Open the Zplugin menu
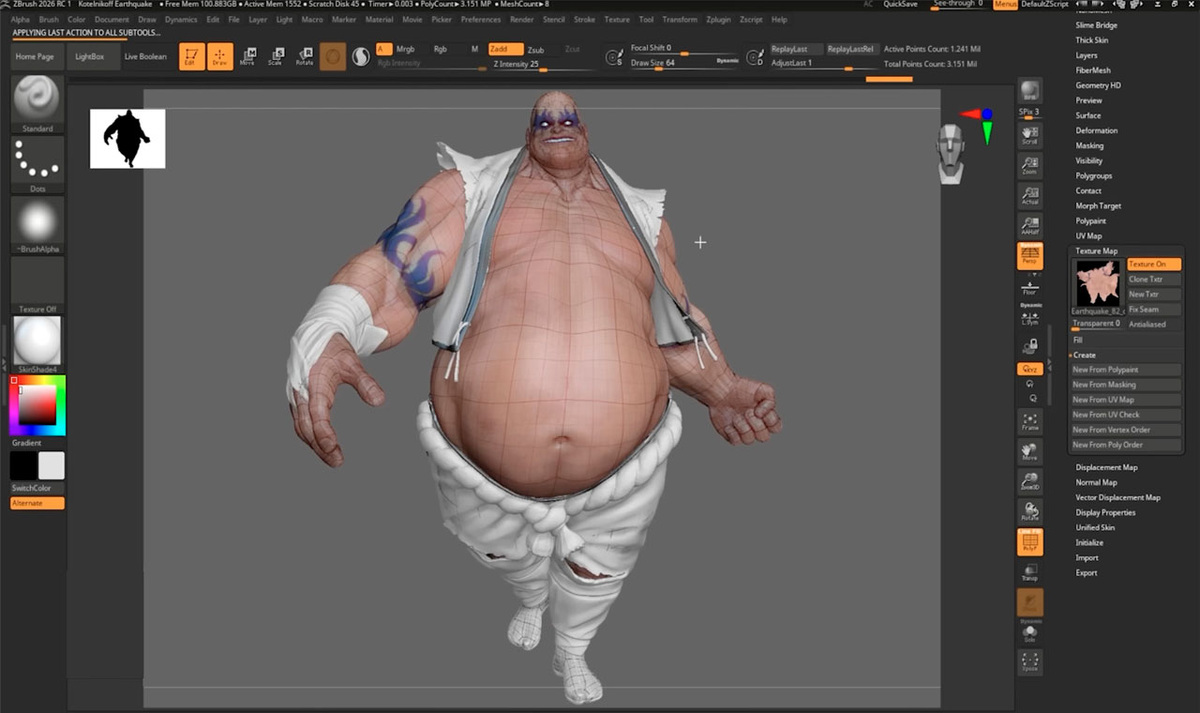The image size is (1200, 713). (x=717, y=19)
